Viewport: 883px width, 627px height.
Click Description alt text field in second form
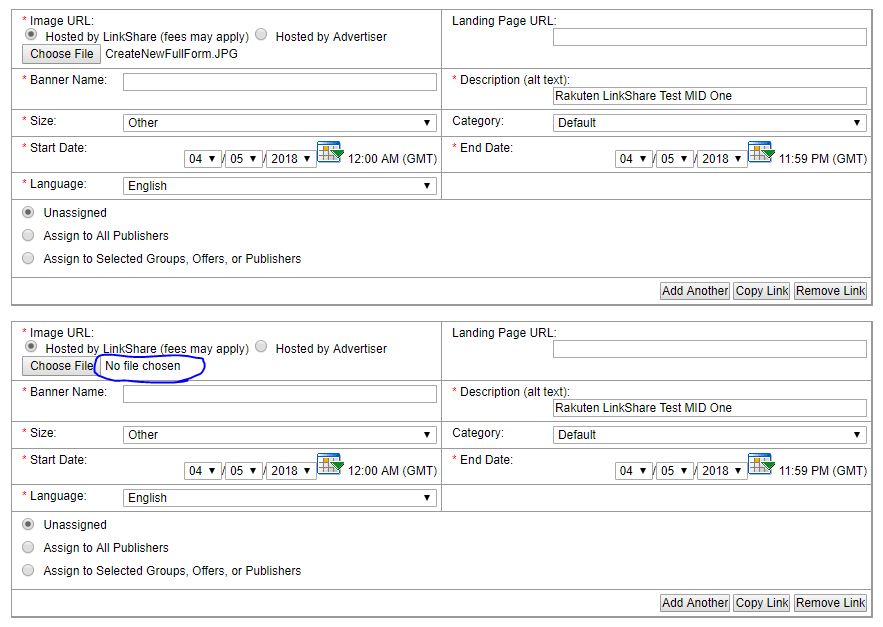pos(709,408)
